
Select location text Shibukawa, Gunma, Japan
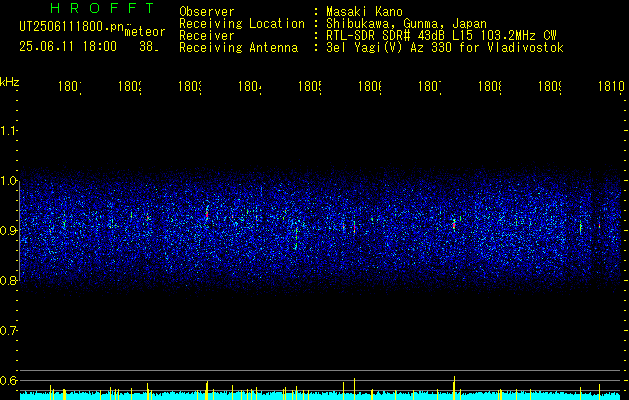click(x=406, y=24)
